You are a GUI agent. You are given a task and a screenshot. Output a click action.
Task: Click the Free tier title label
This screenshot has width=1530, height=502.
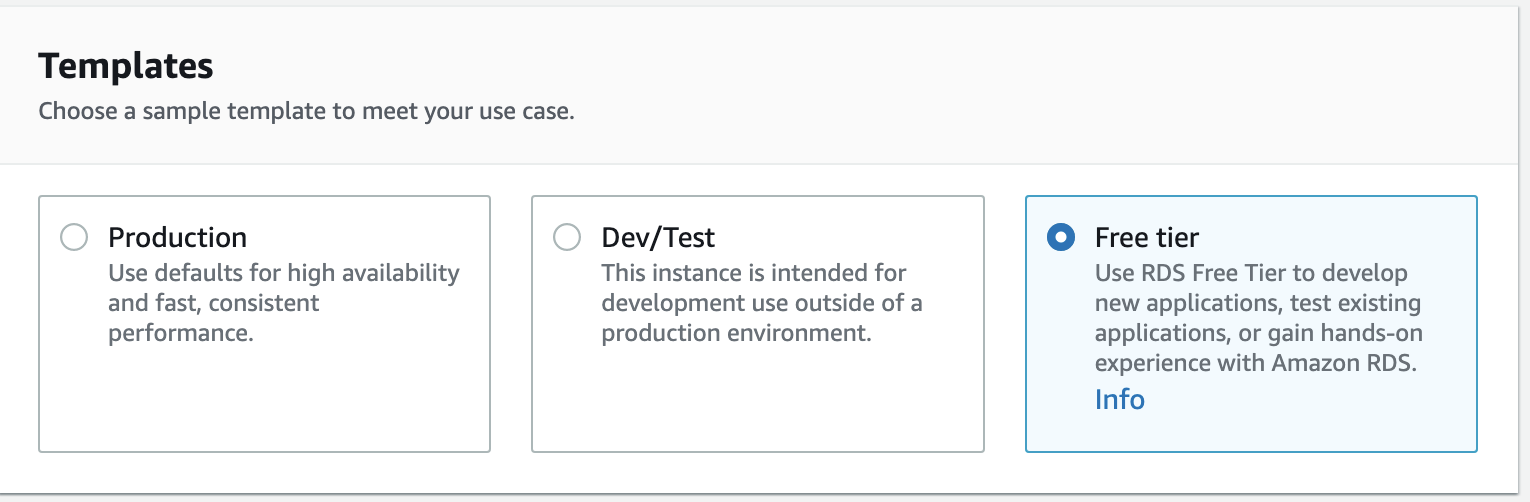[1146, 238]
